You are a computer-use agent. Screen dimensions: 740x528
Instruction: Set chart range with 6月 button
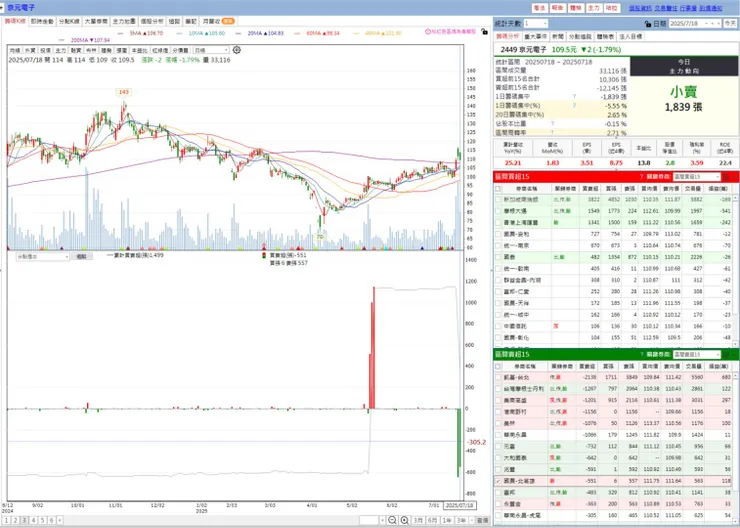432,520
